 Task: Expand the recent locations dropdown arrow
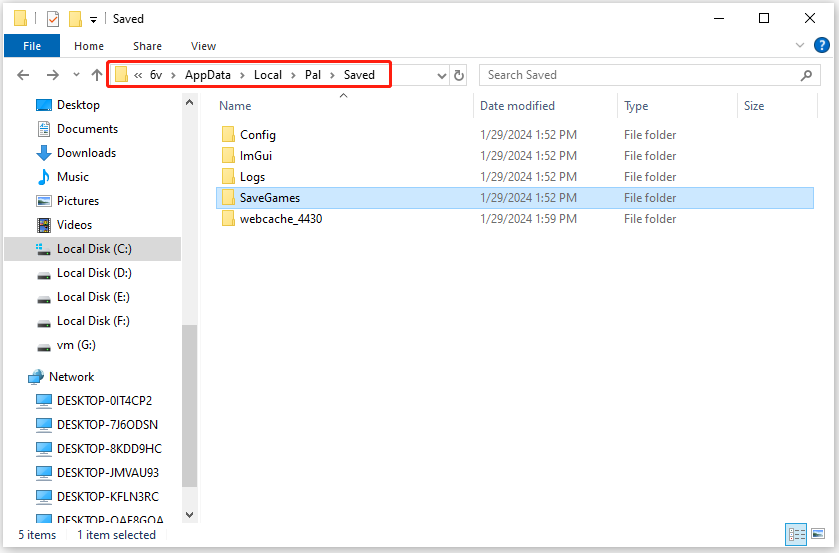(76, 75)
